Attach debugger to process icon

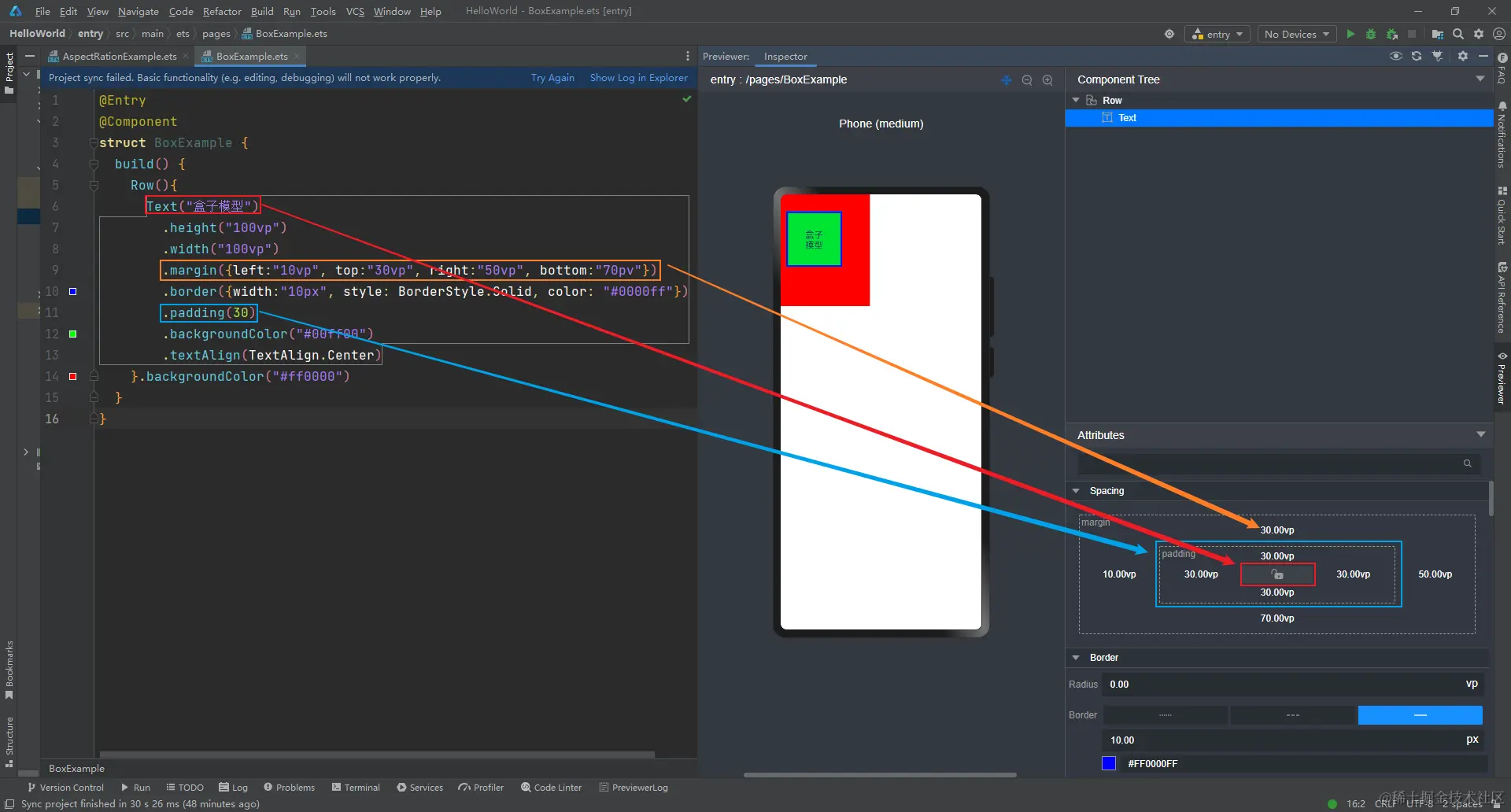pos(1392,34)
